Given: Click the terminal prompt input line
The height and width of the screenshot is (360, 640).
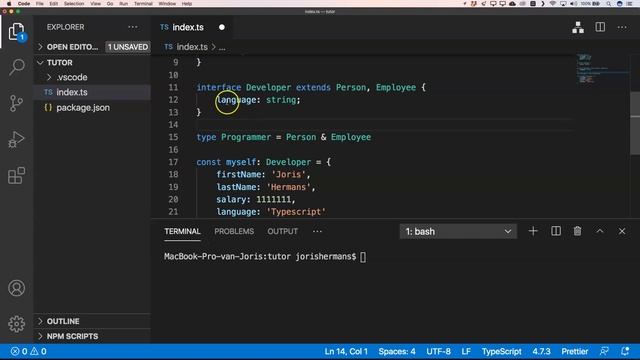Looking at the screenshot, I should (x=264, y=257).
